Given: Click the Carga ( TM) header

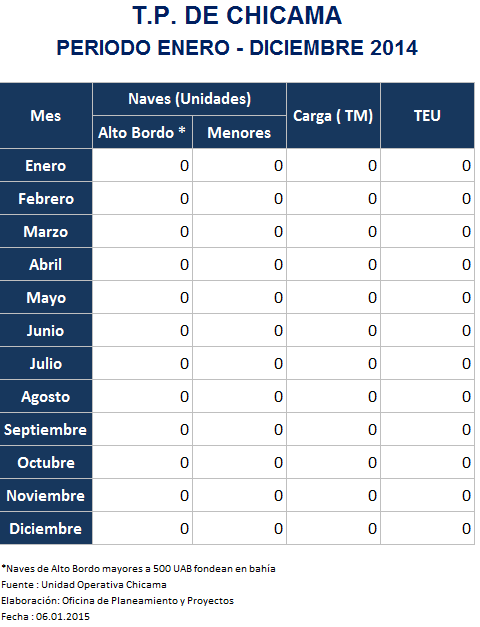Looking at the screenshot, I should [x=333, y=116].
